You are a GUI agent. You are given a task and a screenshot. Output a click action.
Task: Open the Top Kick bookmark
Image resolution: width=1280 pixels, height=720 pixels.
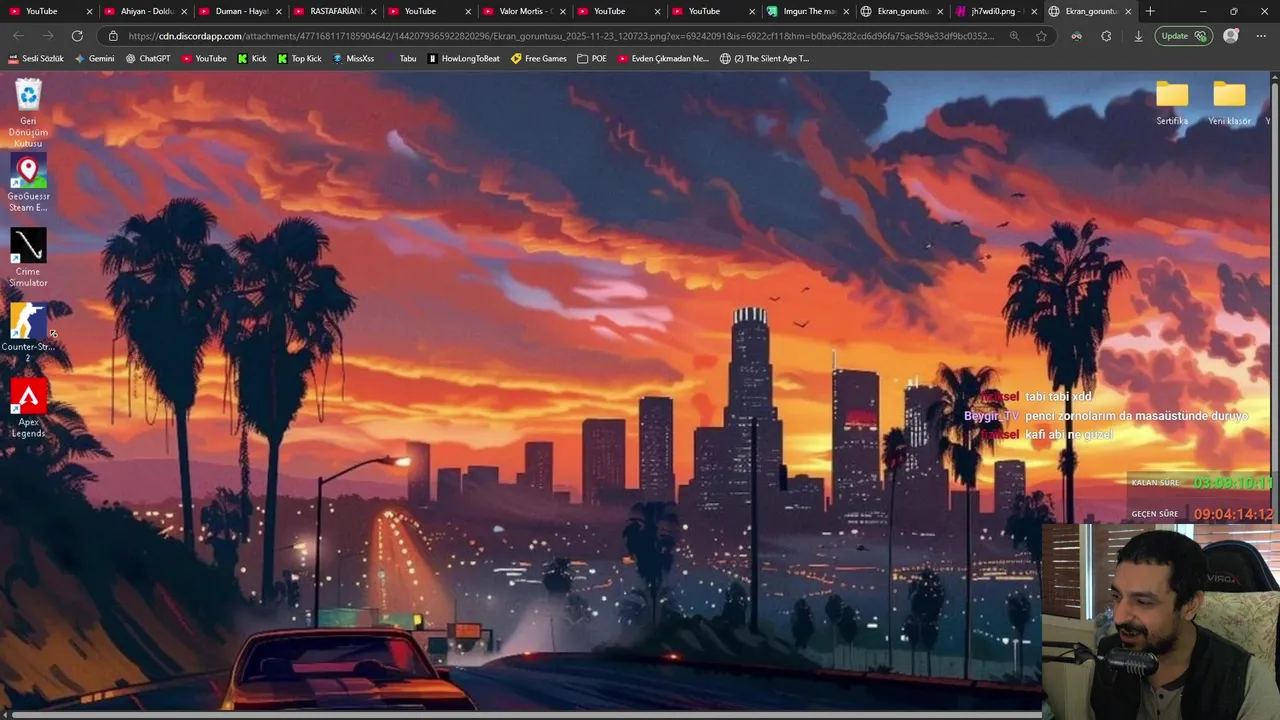299,58
